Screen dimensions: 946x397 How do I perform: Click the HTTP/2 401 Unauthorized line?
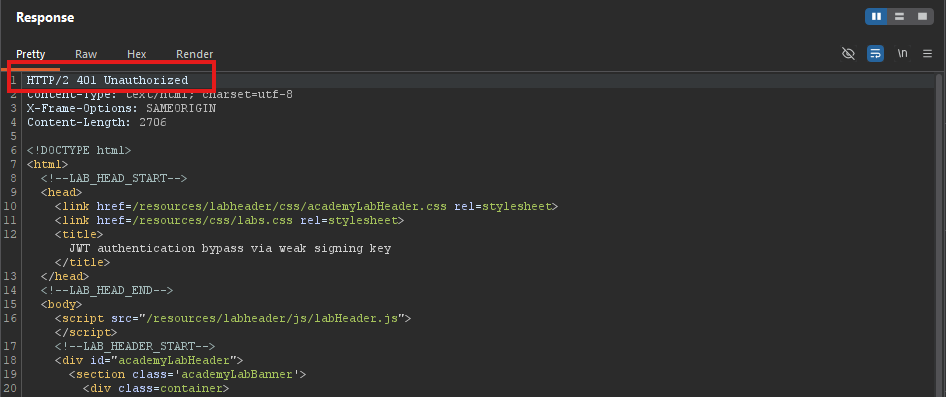(x=107, y=80)
